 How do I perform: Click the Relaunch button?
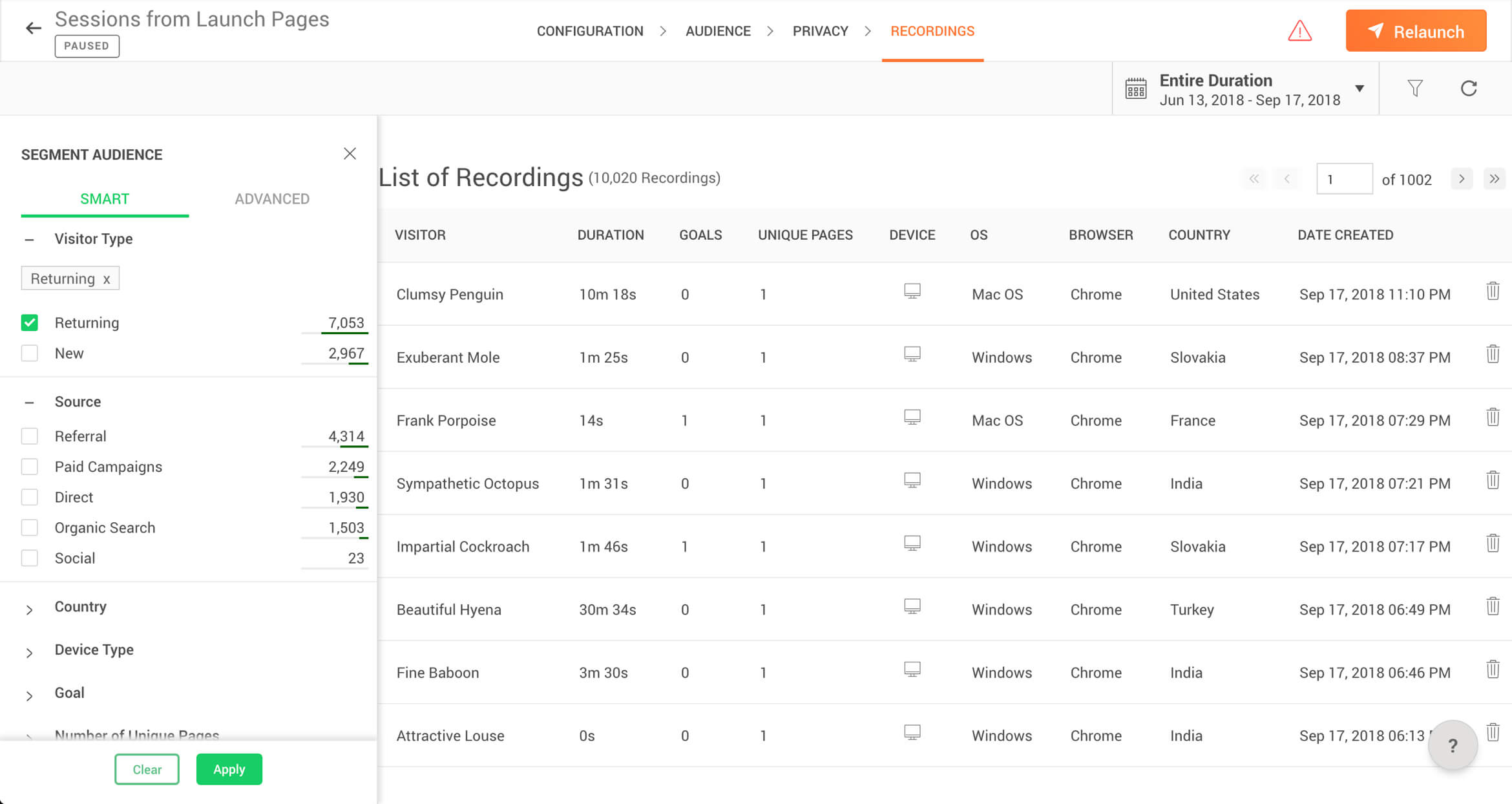(1416, 31)
